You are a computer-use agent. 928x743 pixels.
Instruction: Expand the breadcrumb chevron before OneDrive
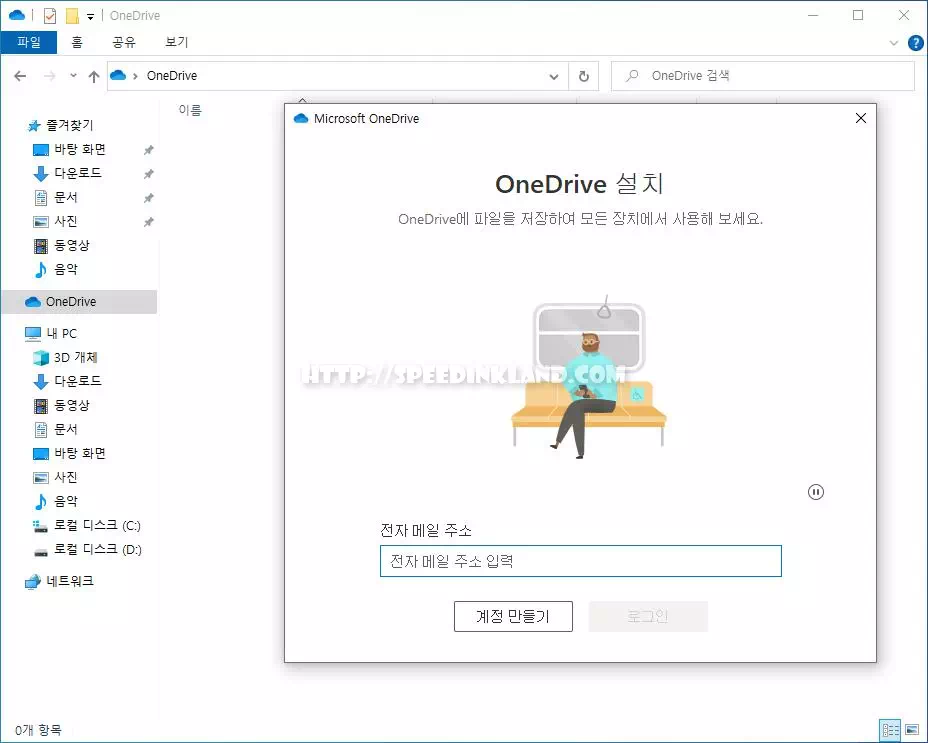pos(136,76)
